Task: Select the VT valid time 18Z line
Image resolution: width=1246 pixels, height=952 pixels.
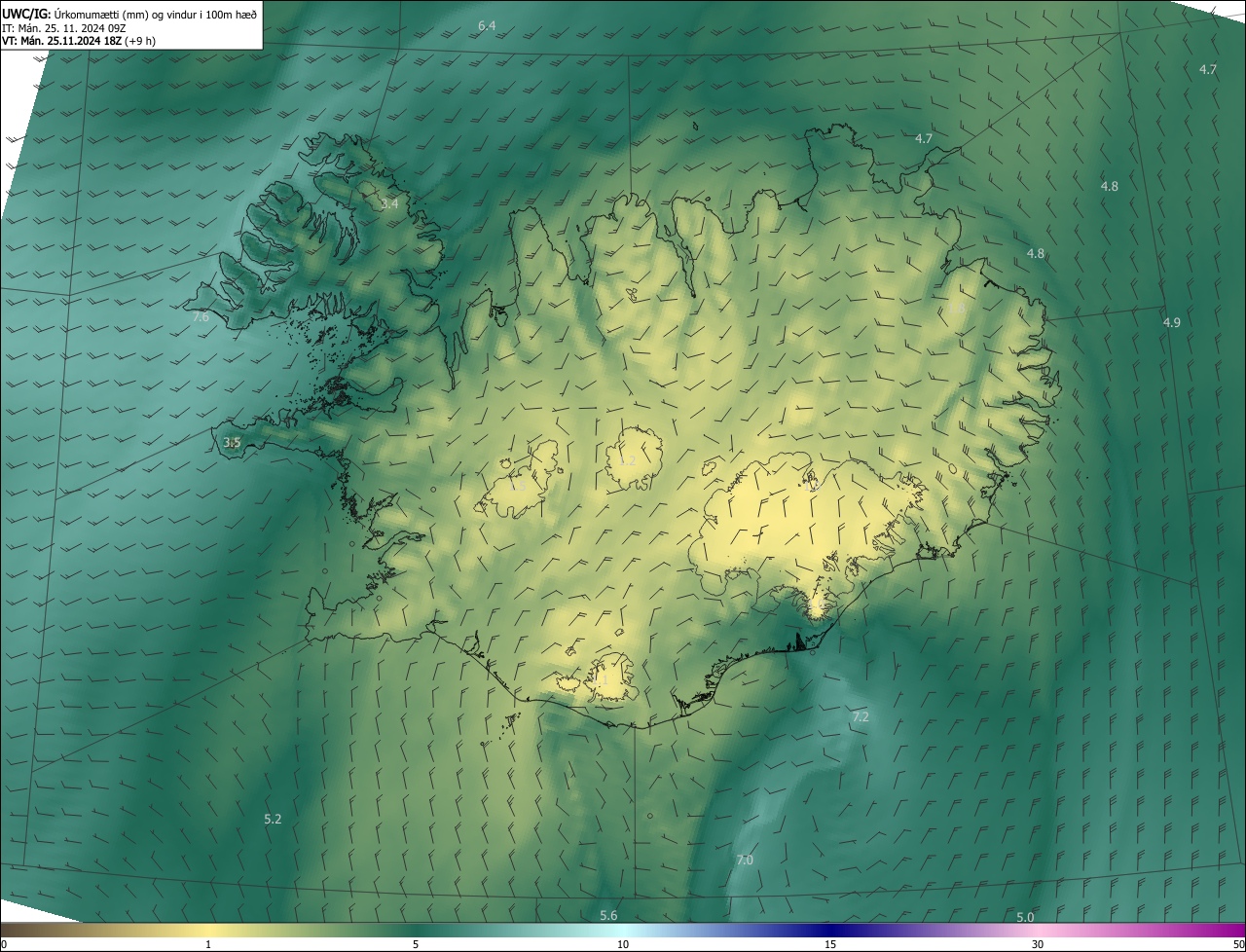Action: (78, 41)
